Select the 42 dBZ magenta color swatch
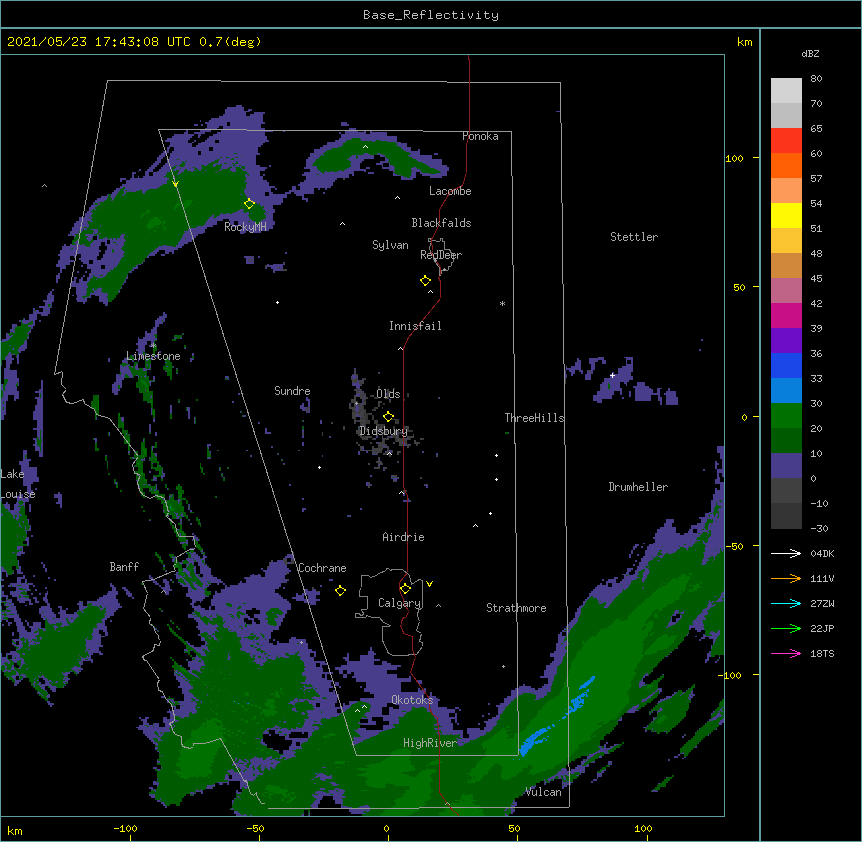 click(x=786, y=315)
